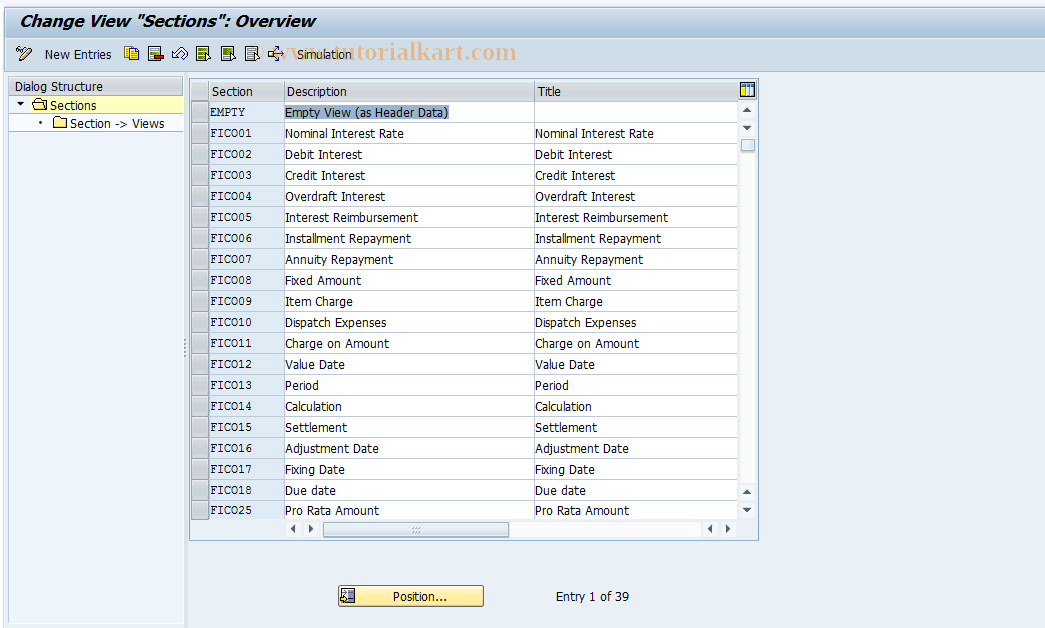Select row marker for FIC010
This screenshot has width=1045, height=628.
[199, 322]
